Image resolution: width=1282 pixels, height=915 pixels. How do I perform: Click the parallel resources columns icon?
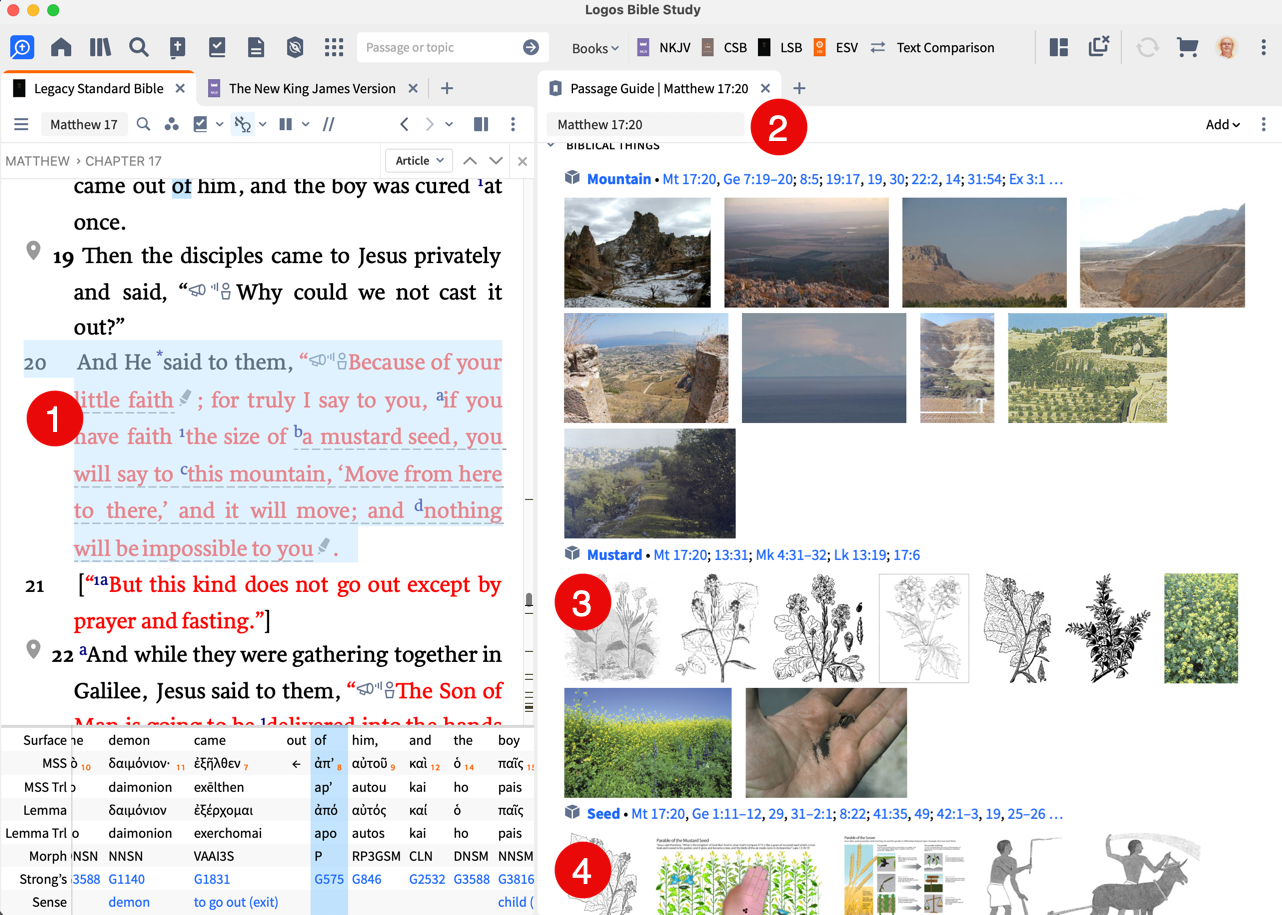286,125
